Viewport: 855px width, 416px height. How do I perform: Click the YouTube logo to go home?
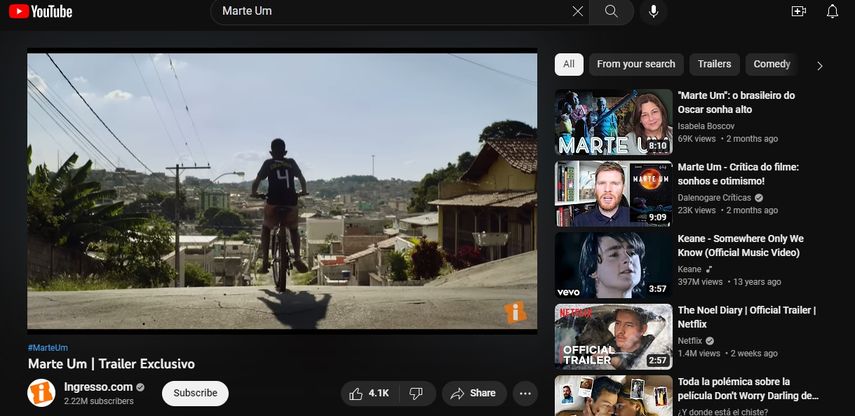click(40, 11)
